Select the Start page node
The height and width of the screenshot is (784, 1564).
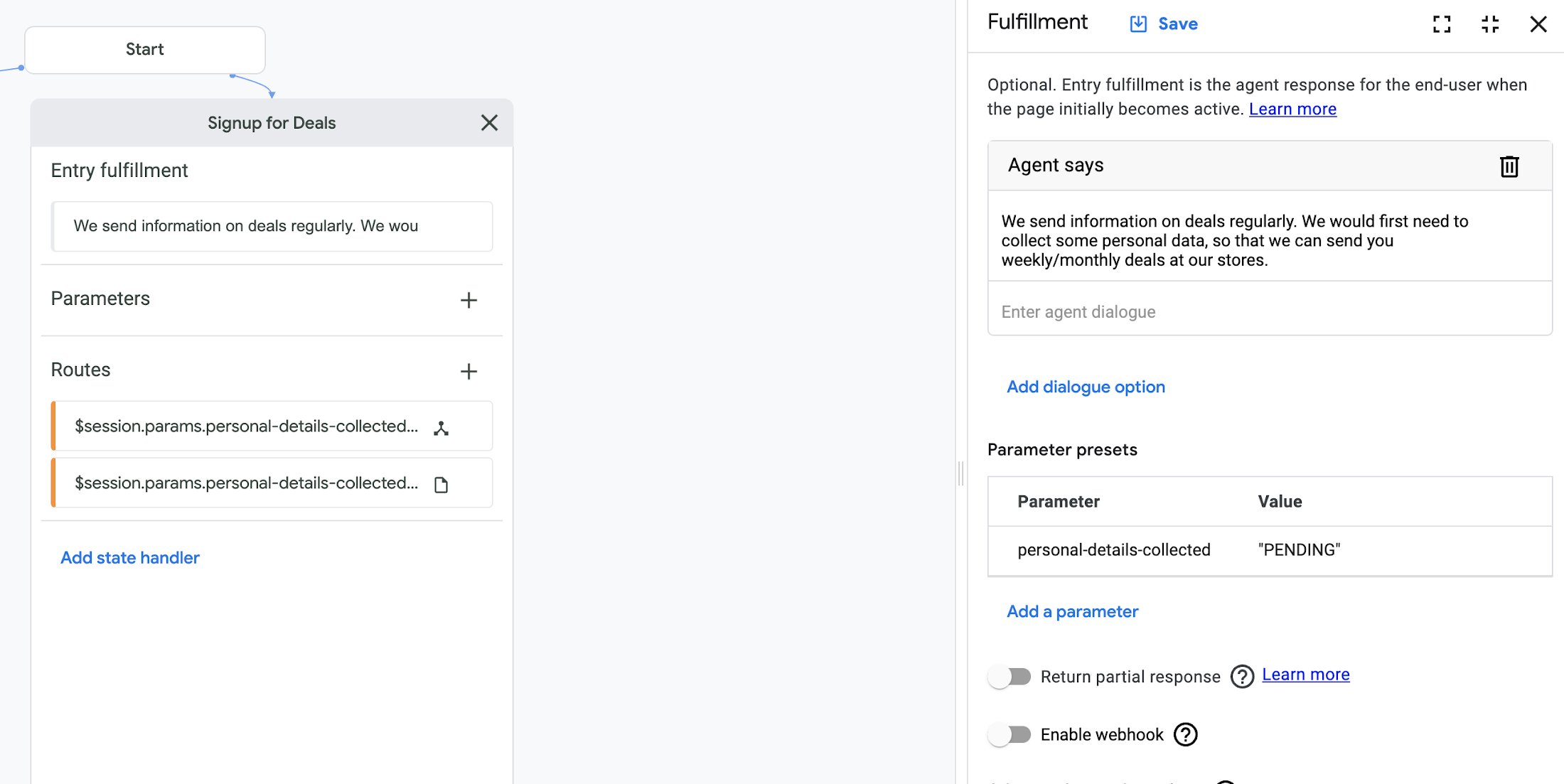[x=145, y=50]
